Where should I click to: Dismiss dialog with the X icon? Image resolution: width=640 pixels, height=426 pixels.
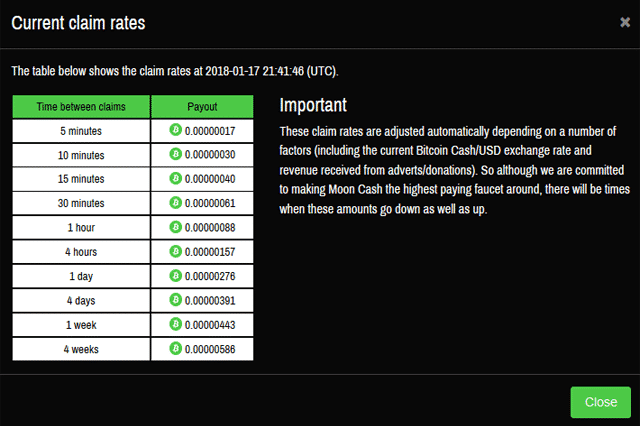click(625, 22)
